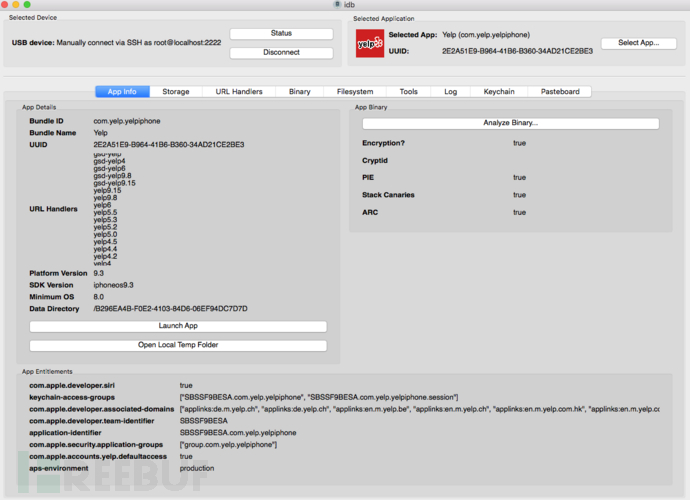Select the App Info tab
Screen dimensions: 690x500
[122, 92]
